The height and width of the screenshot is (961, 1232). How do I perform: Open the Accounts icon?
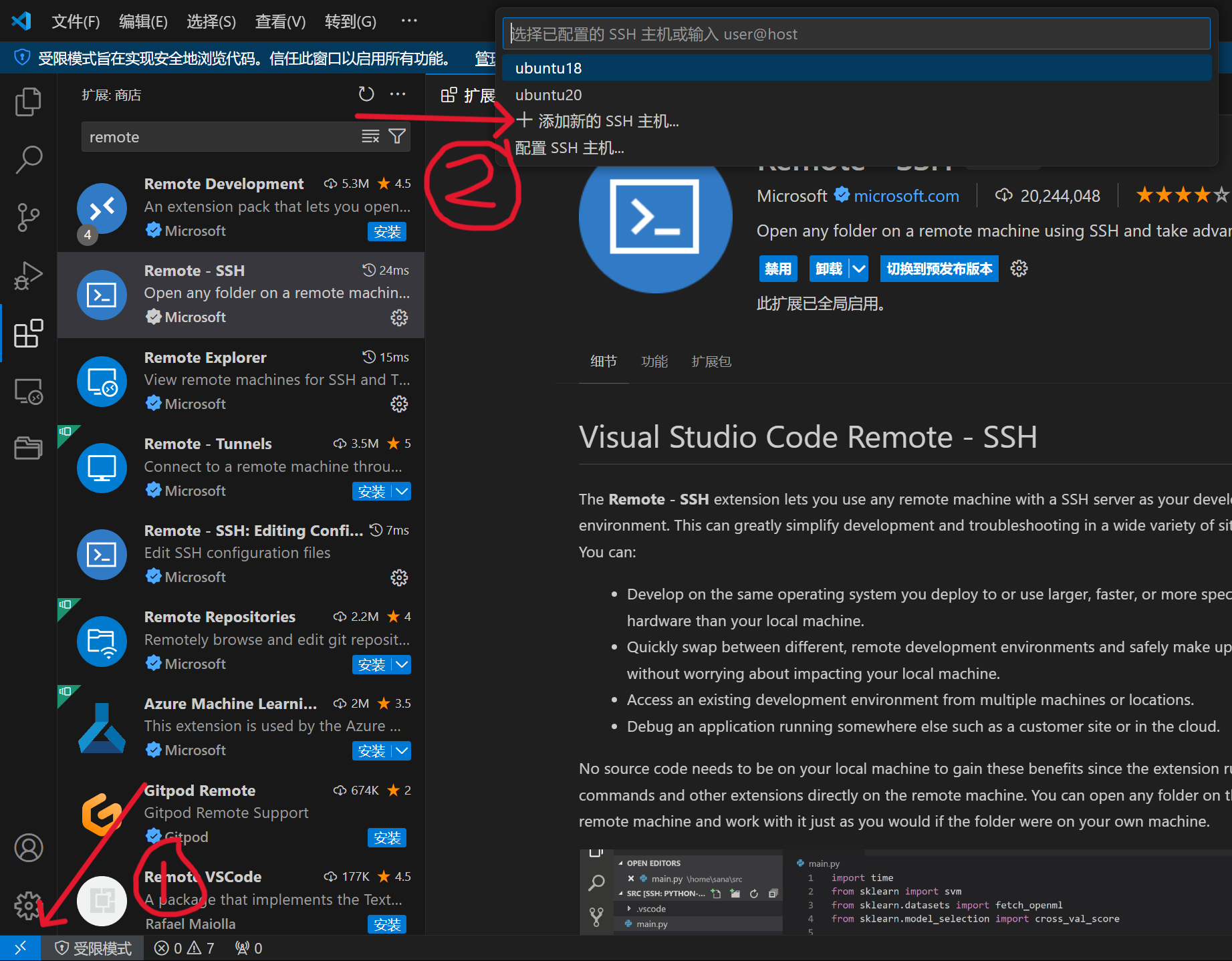(x=28, y=847)
